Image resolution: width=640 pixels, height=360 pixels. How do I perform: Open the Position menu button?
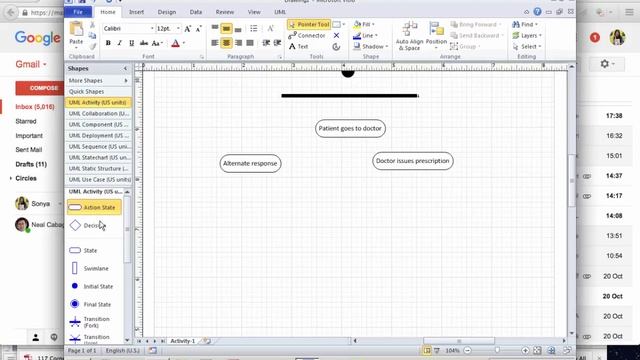pyautogui.click(x=436, y=36)
